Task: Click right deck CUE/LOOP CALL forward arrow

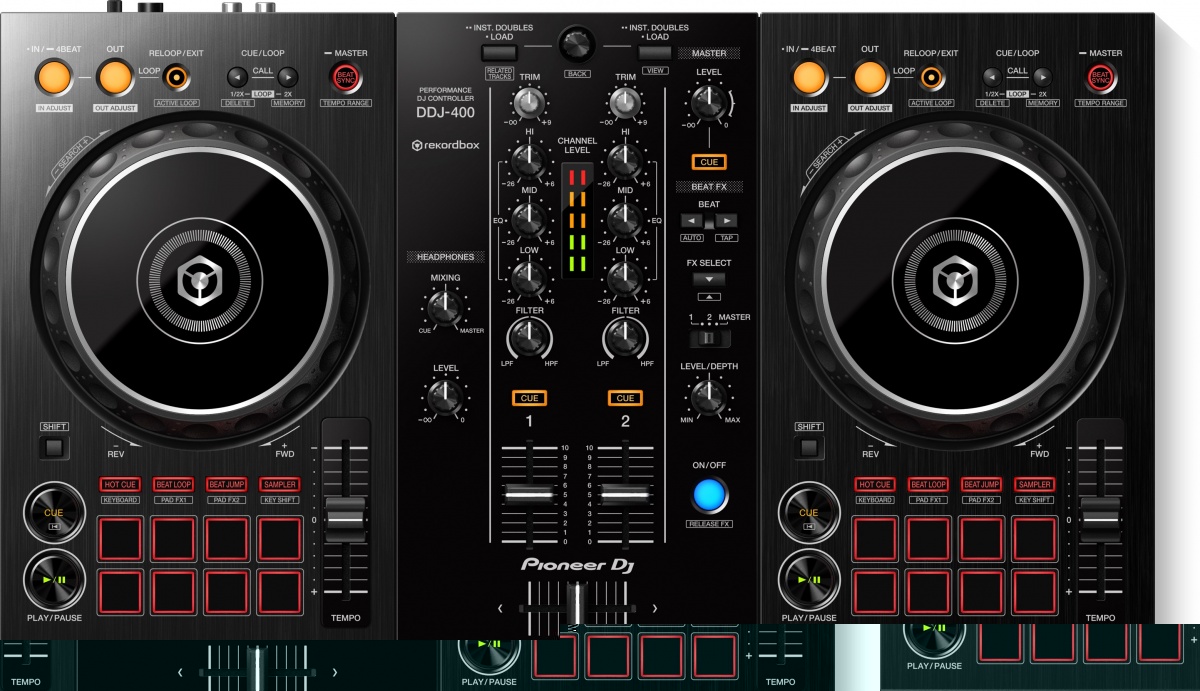Action: point(1042,76)
